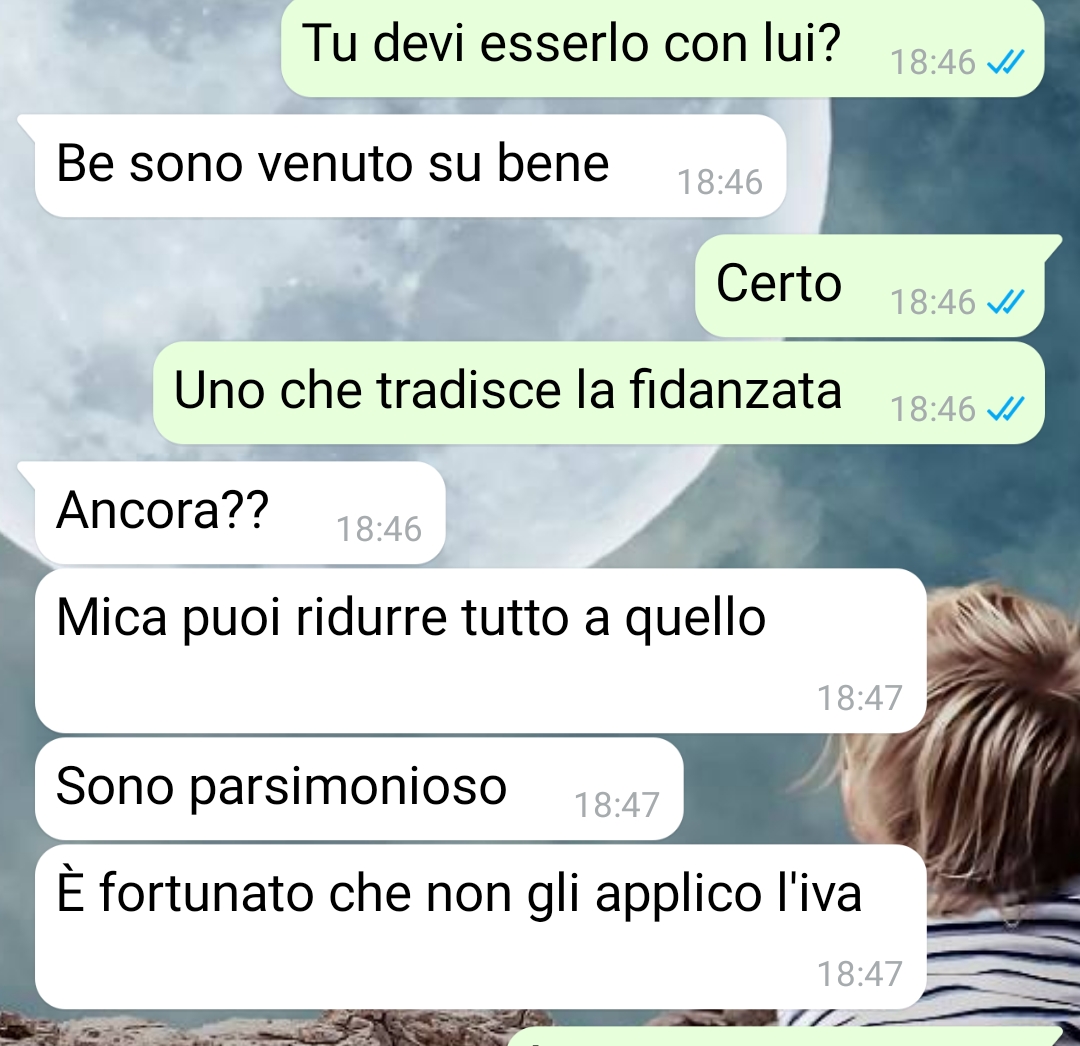Select the message "Be sono venuto su bene"
1080x1046 pixels.
(x=411, y=165)
